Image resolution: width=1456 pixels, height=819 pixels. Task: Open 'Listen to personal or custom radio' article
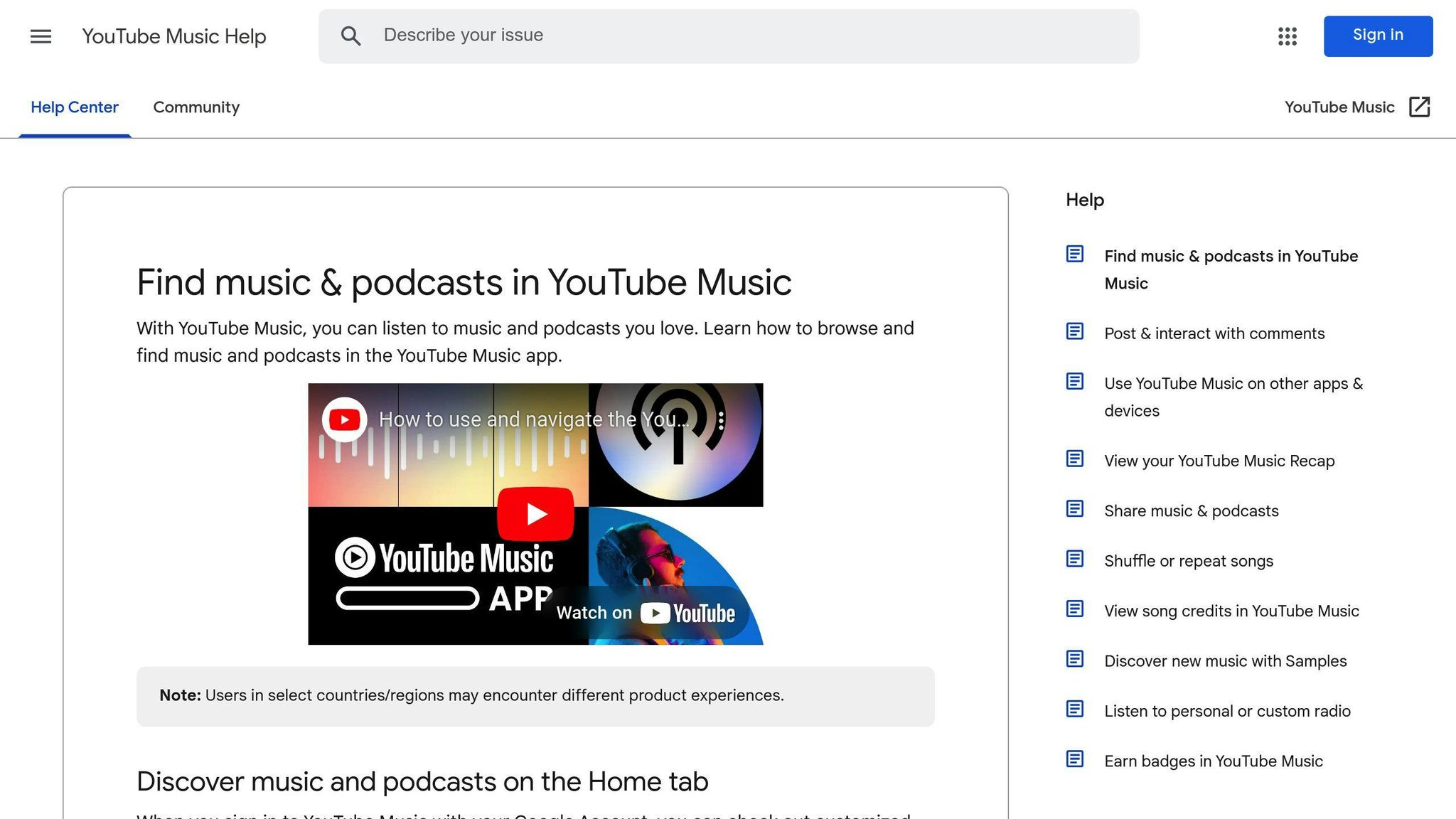tap(1227, 711)
